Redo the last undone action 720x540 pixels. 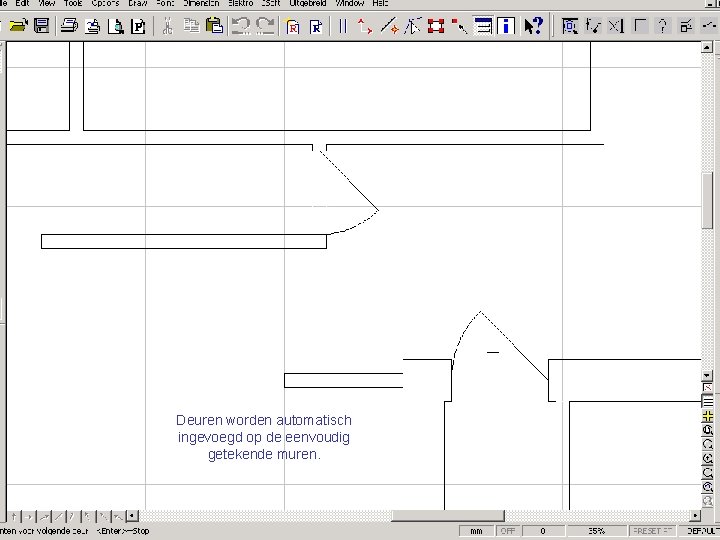point(265,25)
